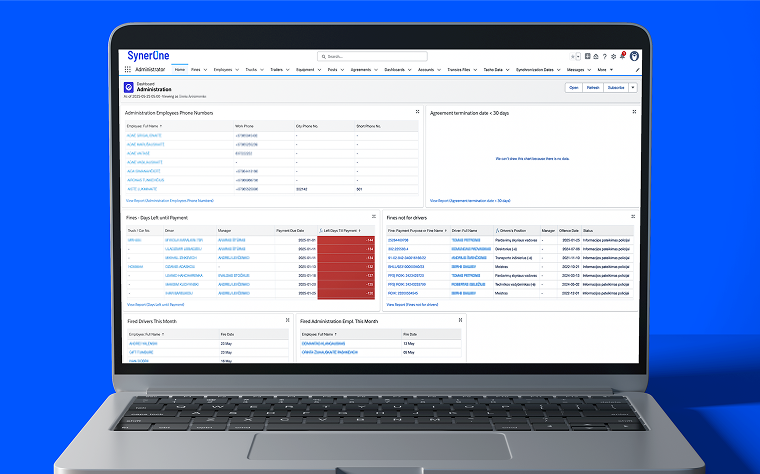Click the Refresh button
The height and width of the screenshot is (474, 760).
(x=593, y=88)
